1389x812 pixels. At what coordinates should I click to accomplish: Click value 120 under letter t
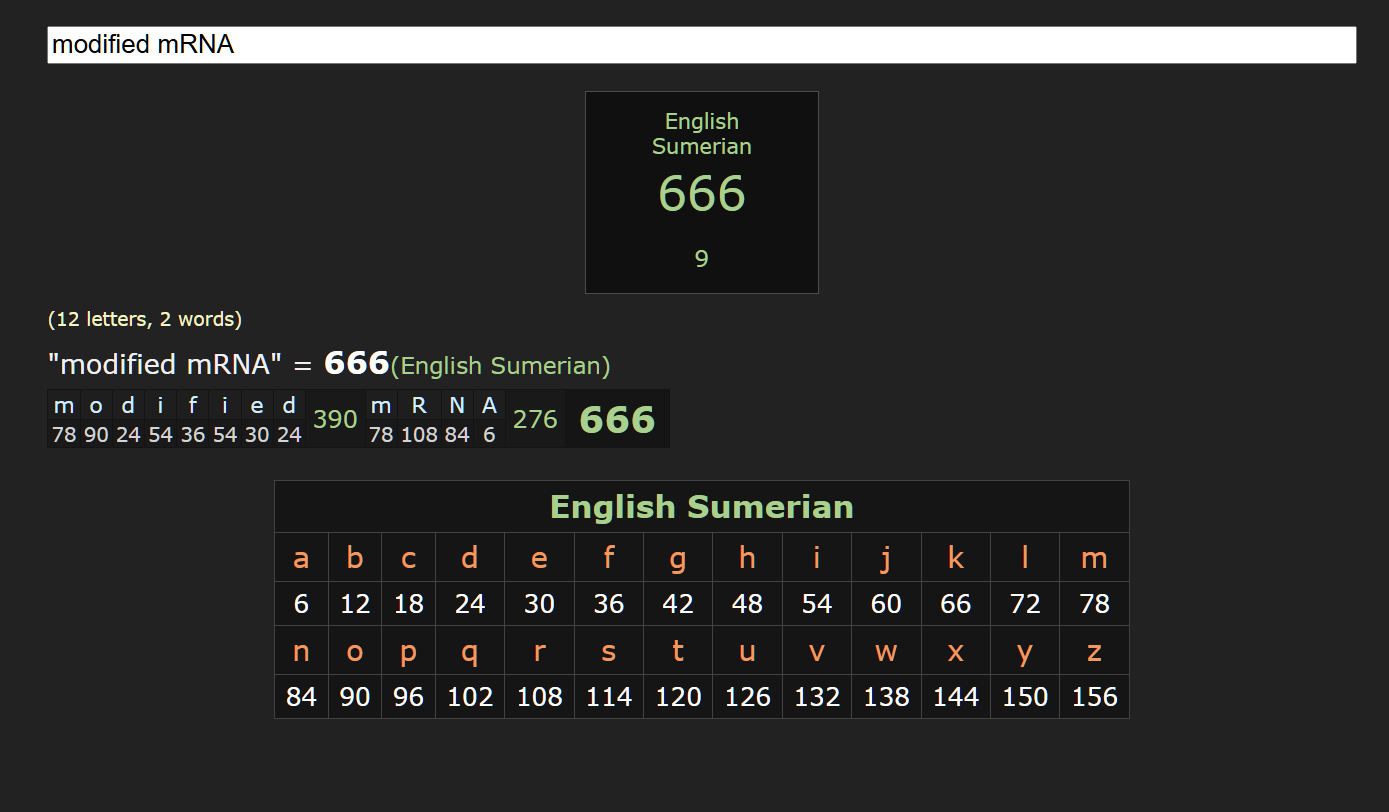(678, 697)
